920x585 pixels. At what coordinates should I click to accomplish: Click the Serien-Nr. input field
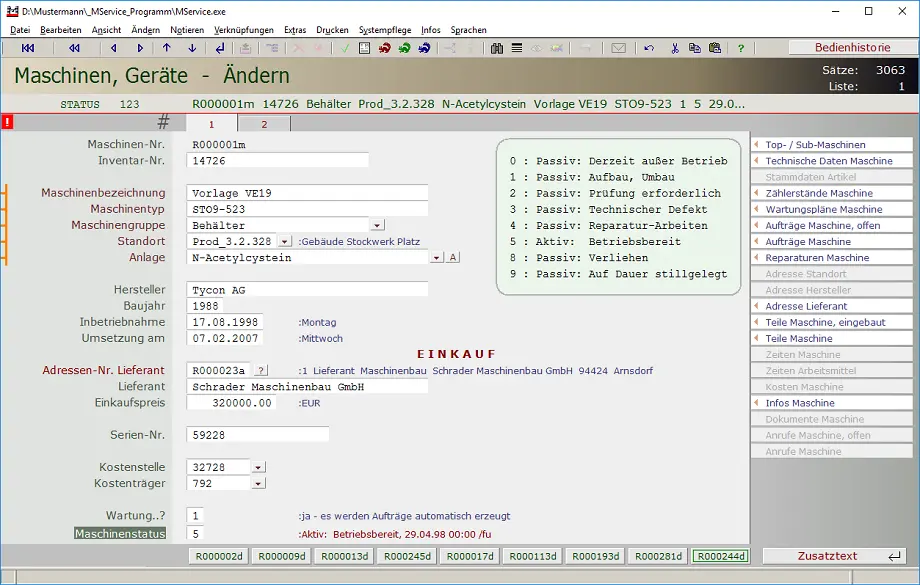pos(257,435)
